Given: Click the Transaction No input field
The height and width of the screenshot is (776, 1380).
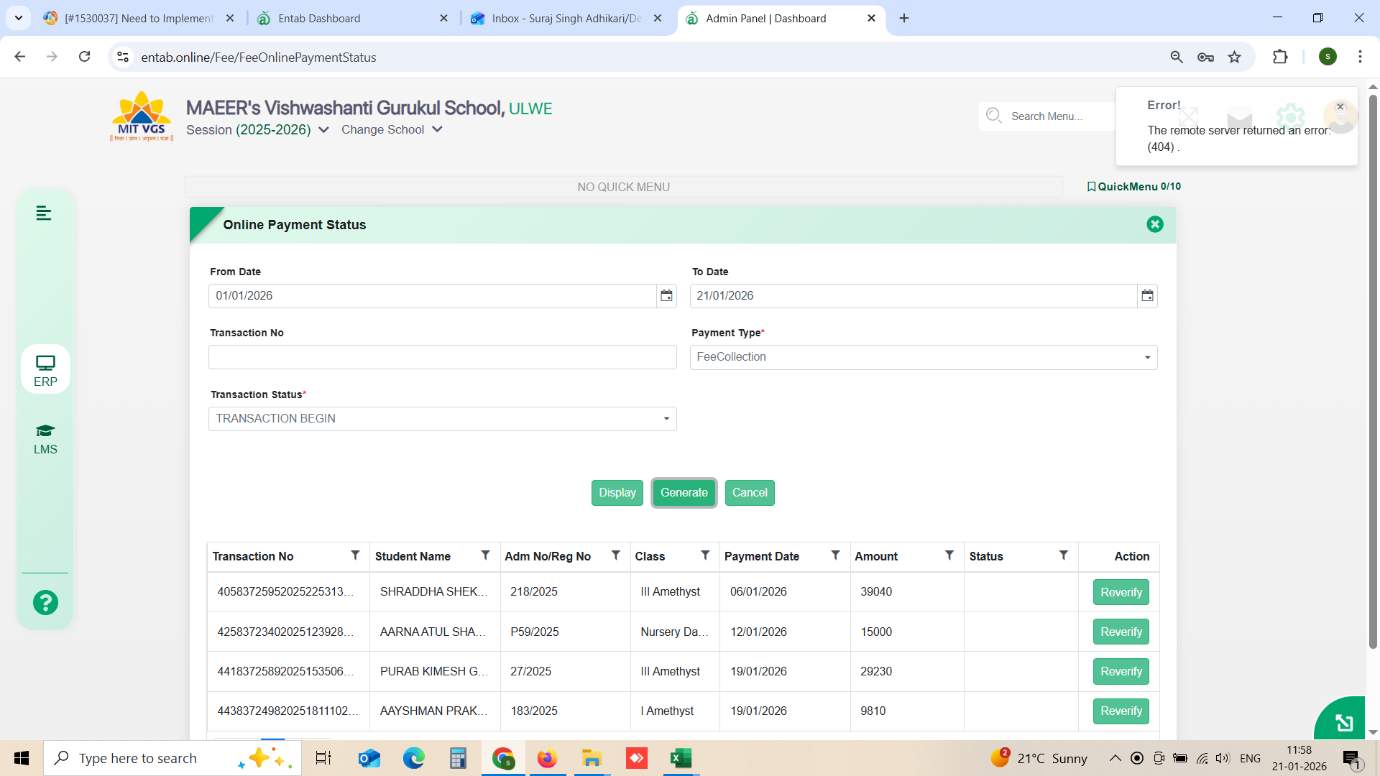Looking at the screenshot, I should click(x=442, y=357).
